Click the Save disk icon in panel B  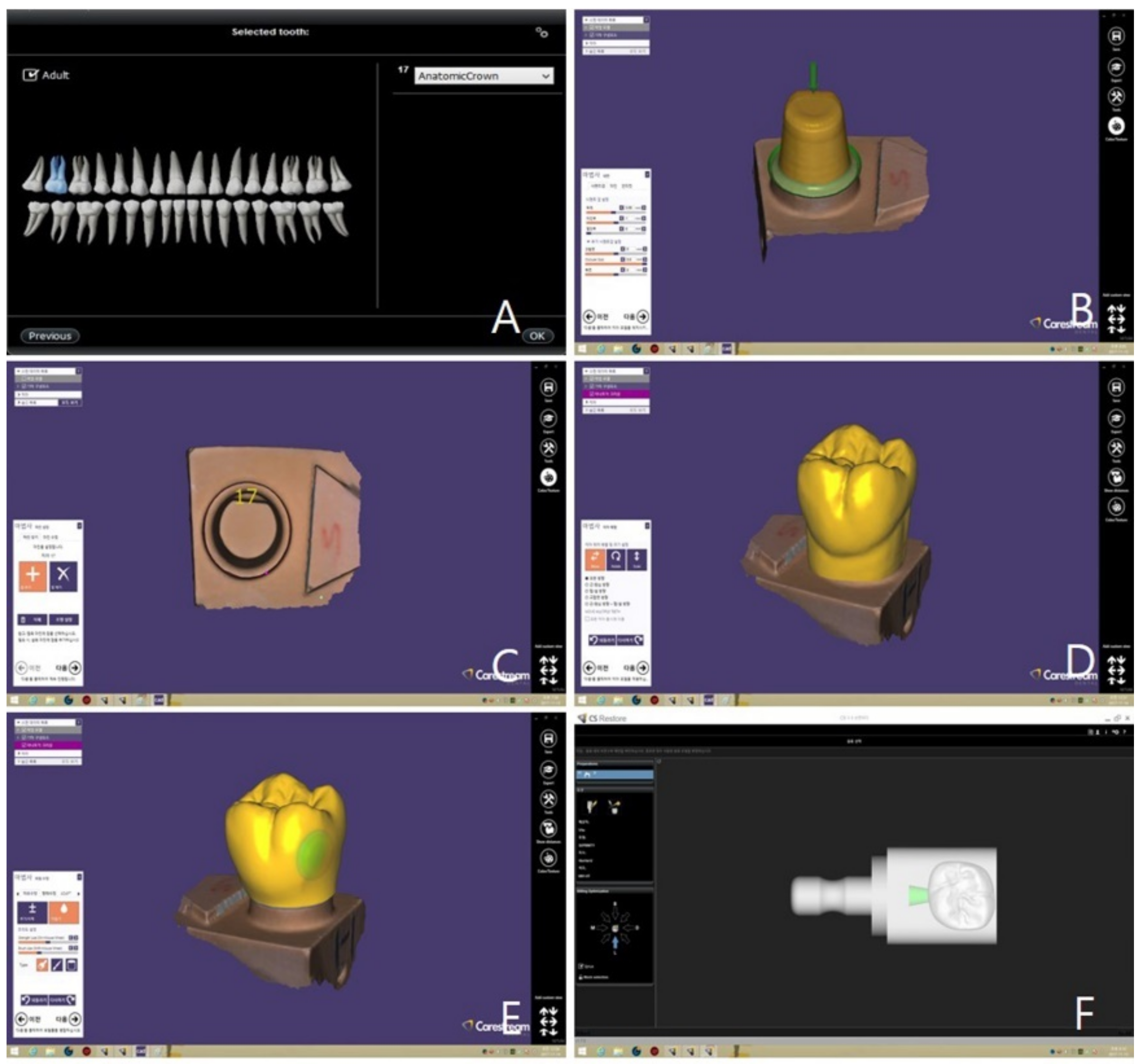[x=1115, y=37]
